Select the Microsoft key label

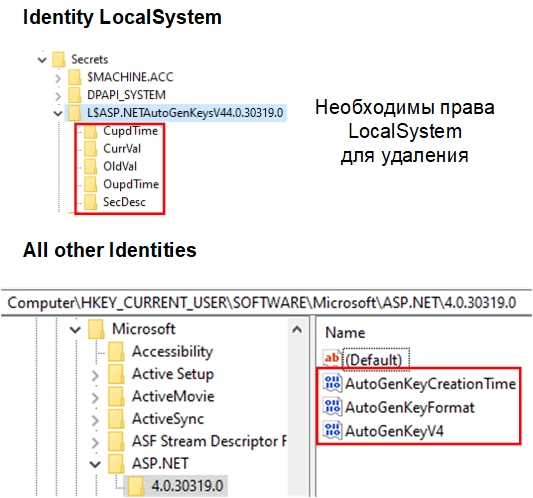tap(144, 329)
